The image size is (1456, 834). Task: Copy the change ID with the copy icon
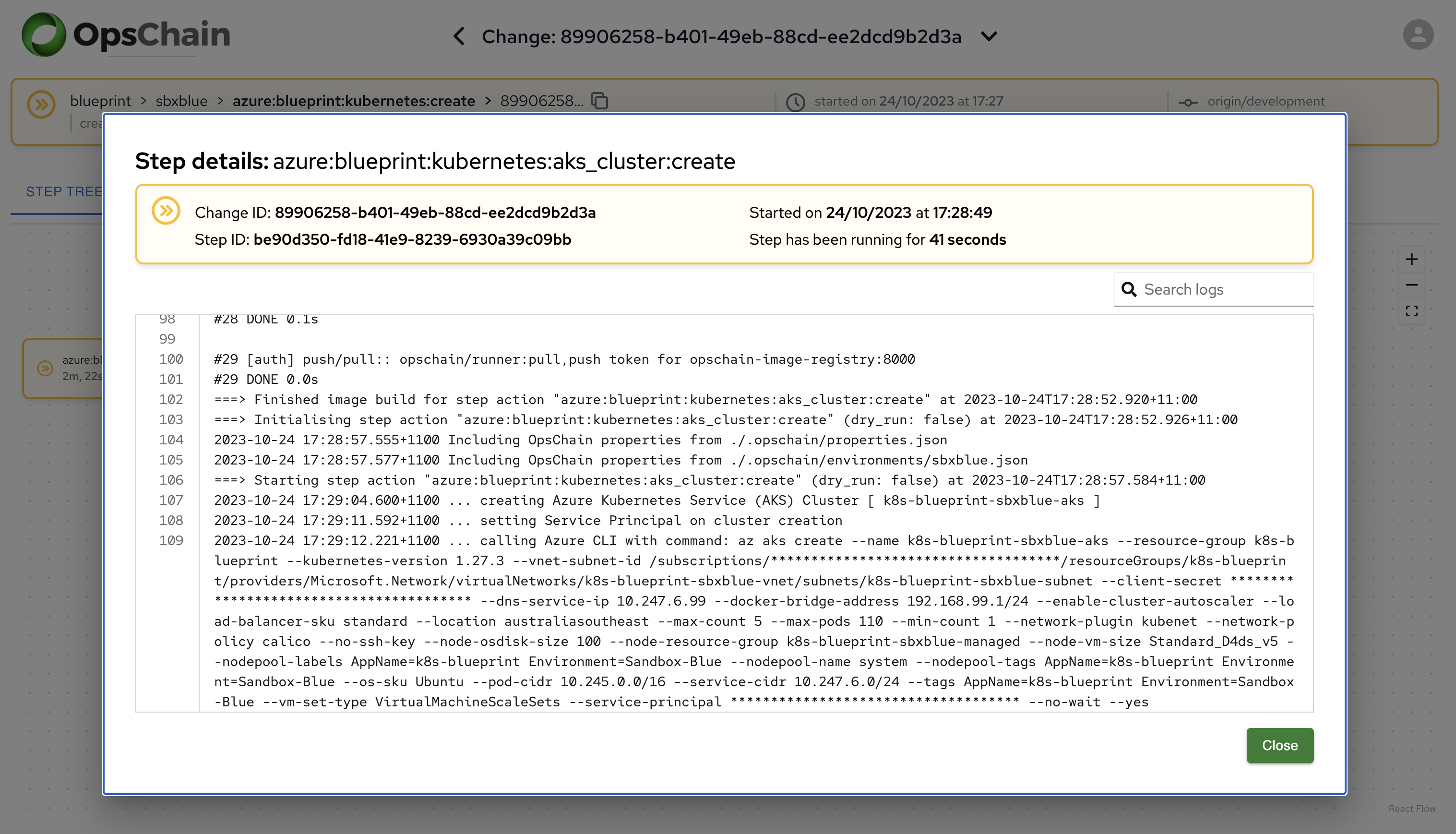[x=600, y=101]
